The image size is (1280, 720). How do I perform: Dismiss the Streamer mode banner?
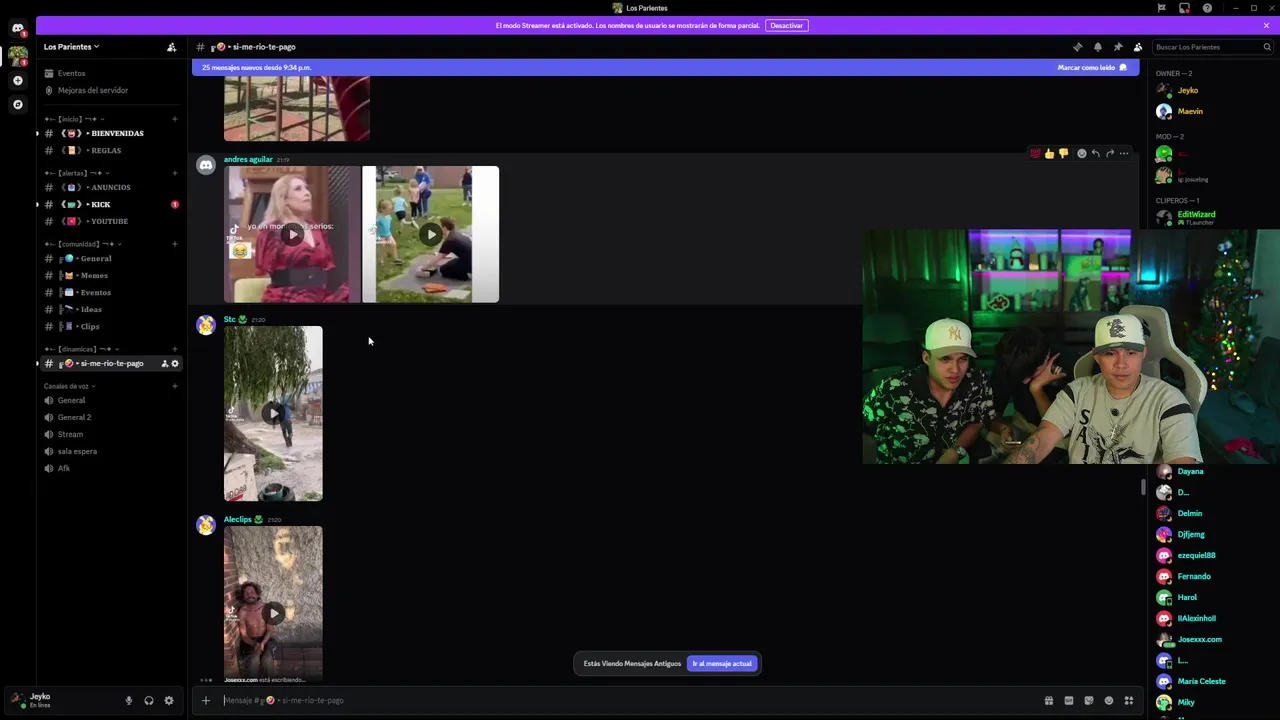point(1266,25)
